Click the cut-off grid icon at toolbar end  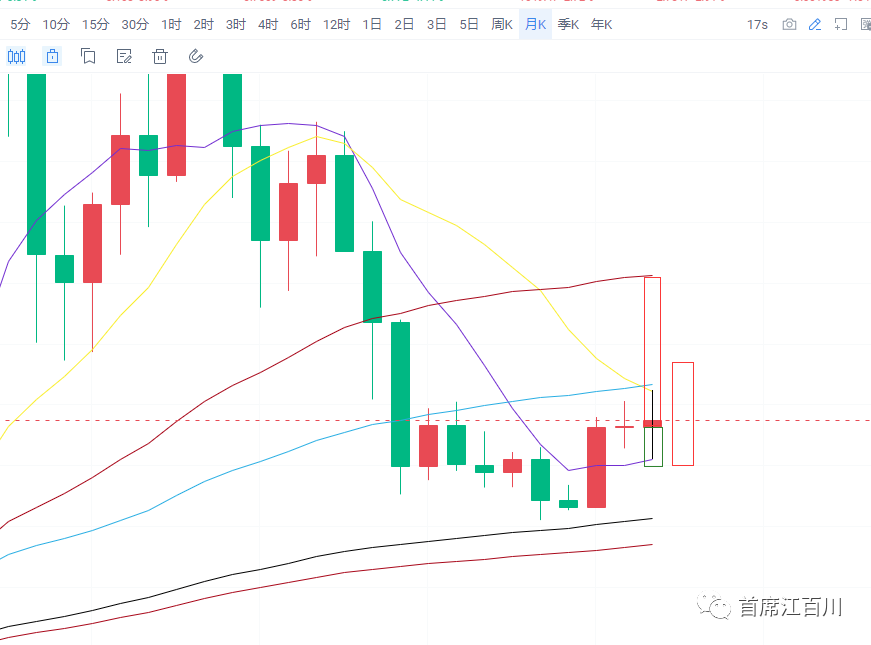(865, 24)
